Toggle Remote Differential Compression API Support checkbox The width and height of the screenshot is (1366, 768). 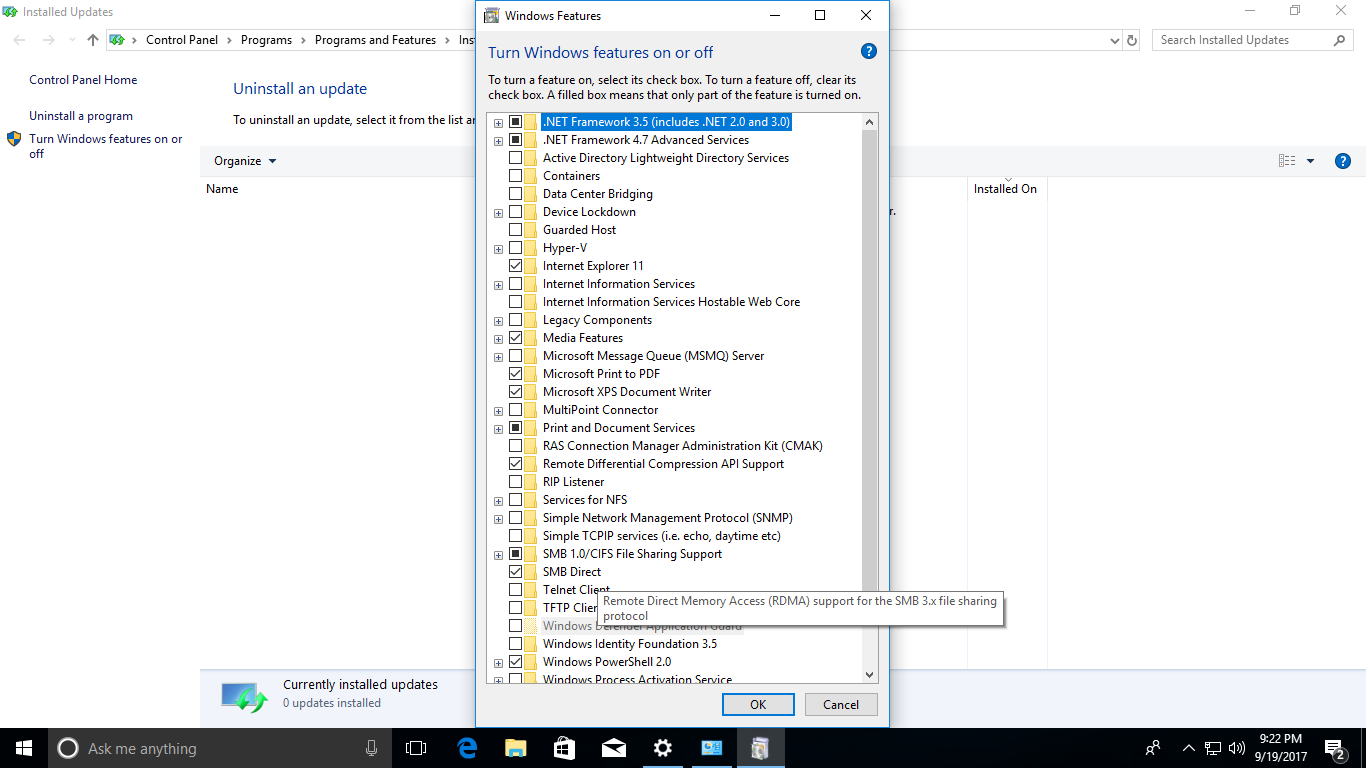point(515,464)
